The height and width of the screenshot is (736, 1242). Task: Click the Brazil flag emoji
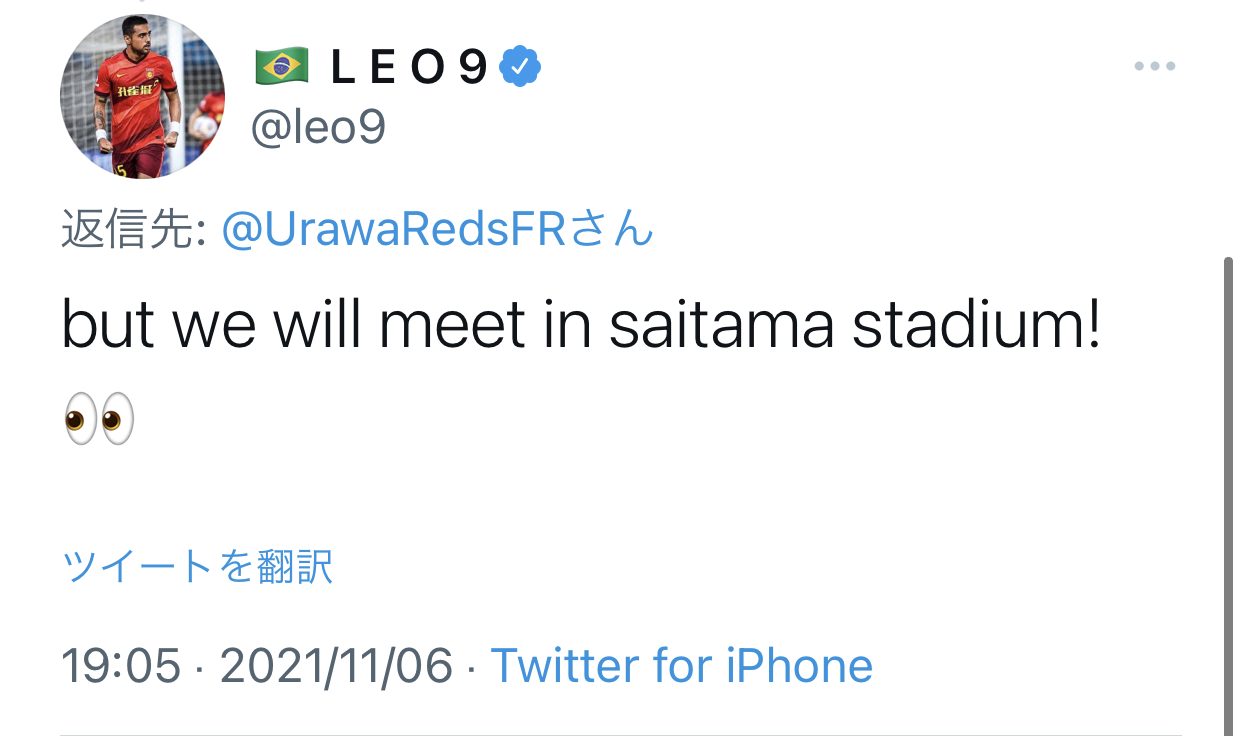[283, 66]
